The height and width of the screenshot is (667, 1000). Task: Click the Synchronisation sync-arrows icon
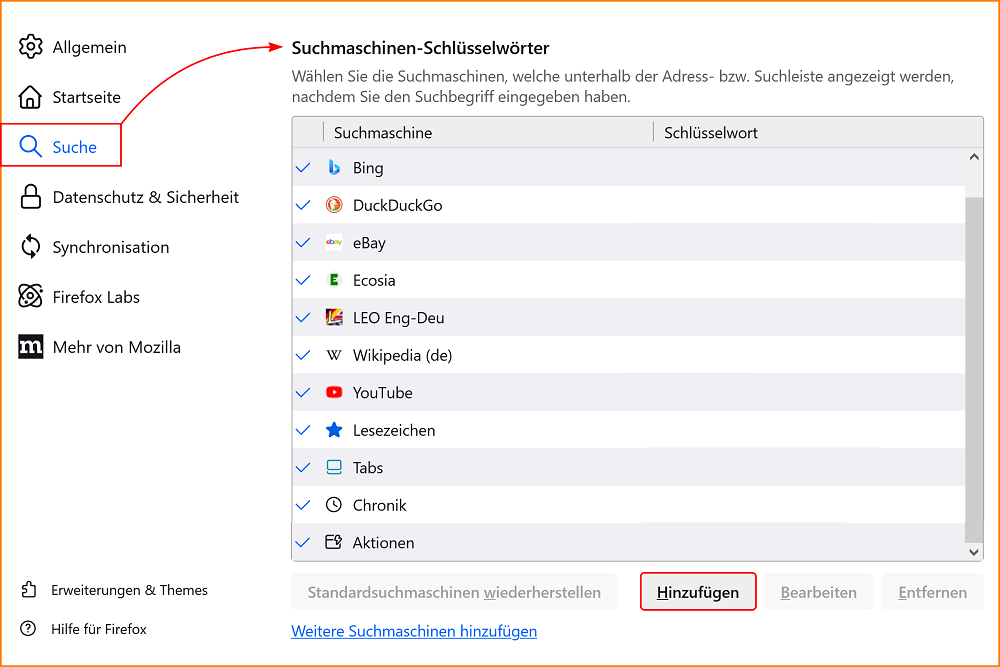point(30,247)
